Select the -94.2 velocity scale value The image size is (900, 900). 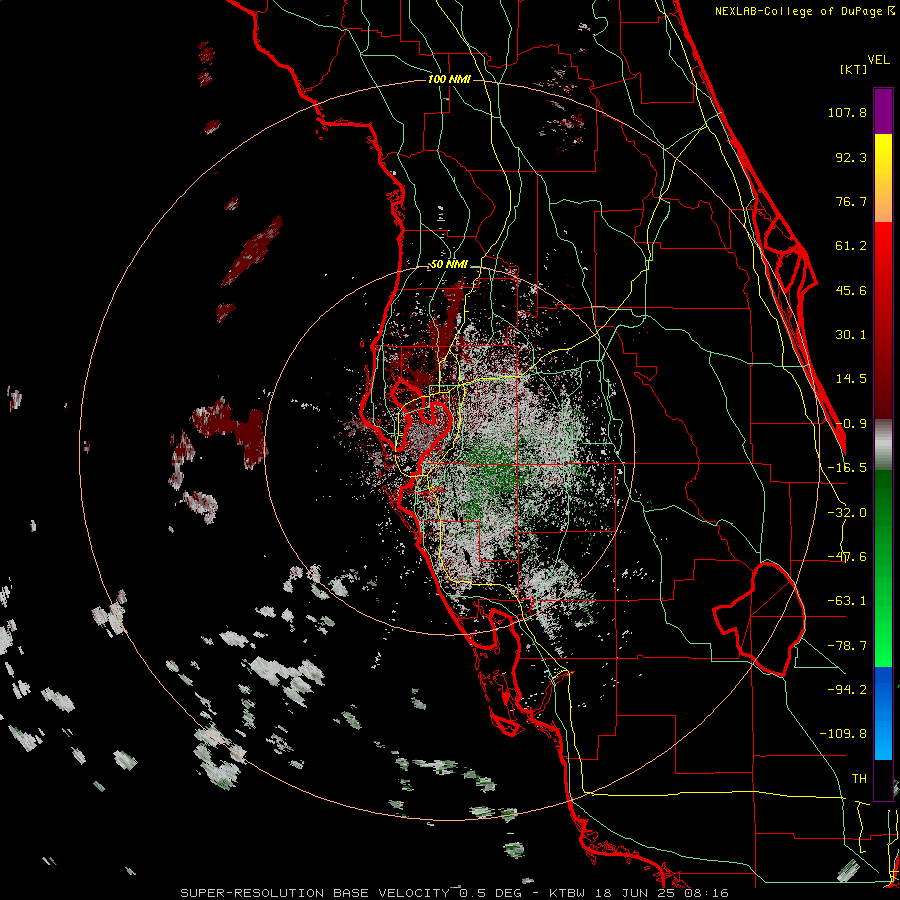coord(847,689)
